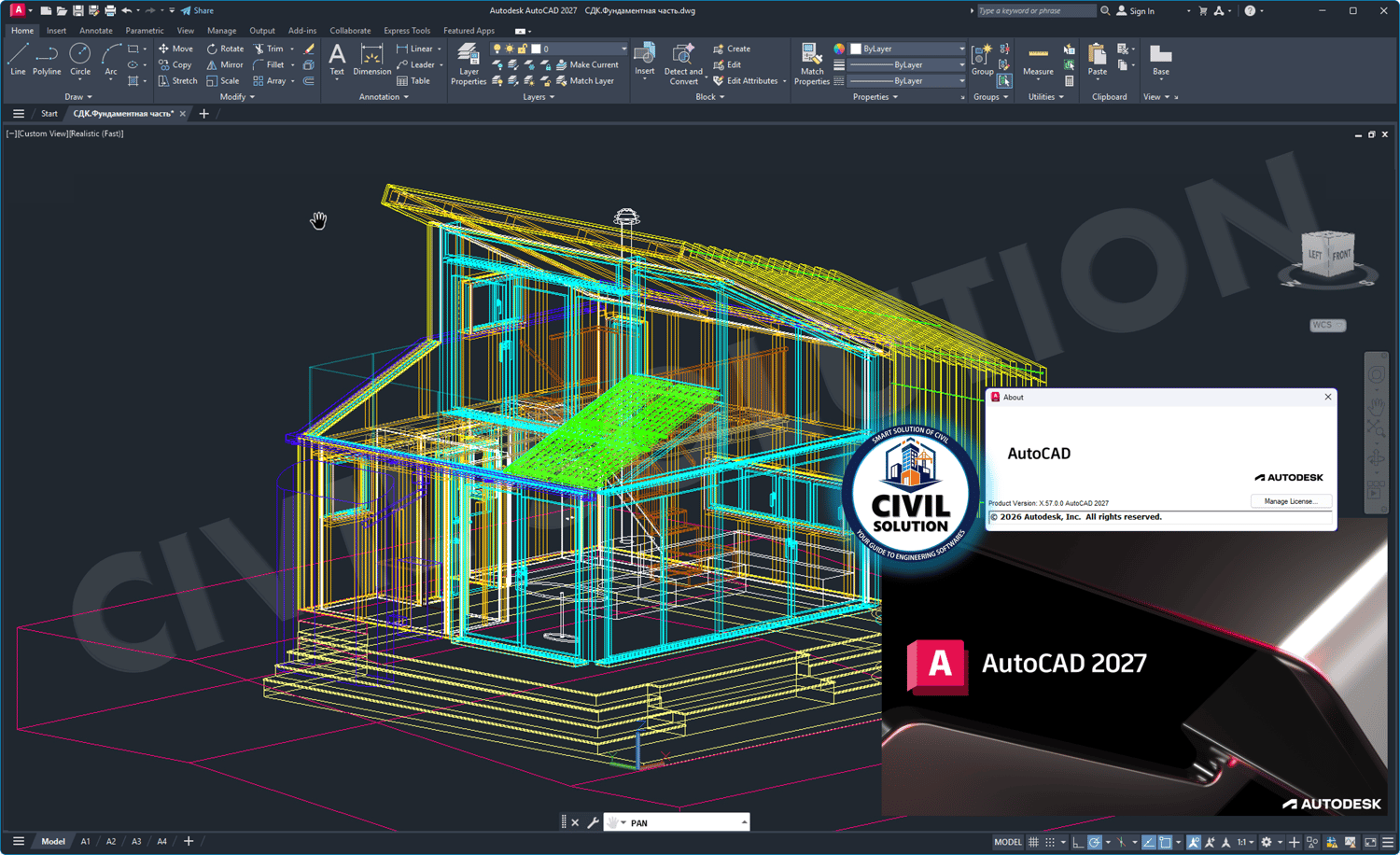Activate the Stretch tool

tap(177, 80)
